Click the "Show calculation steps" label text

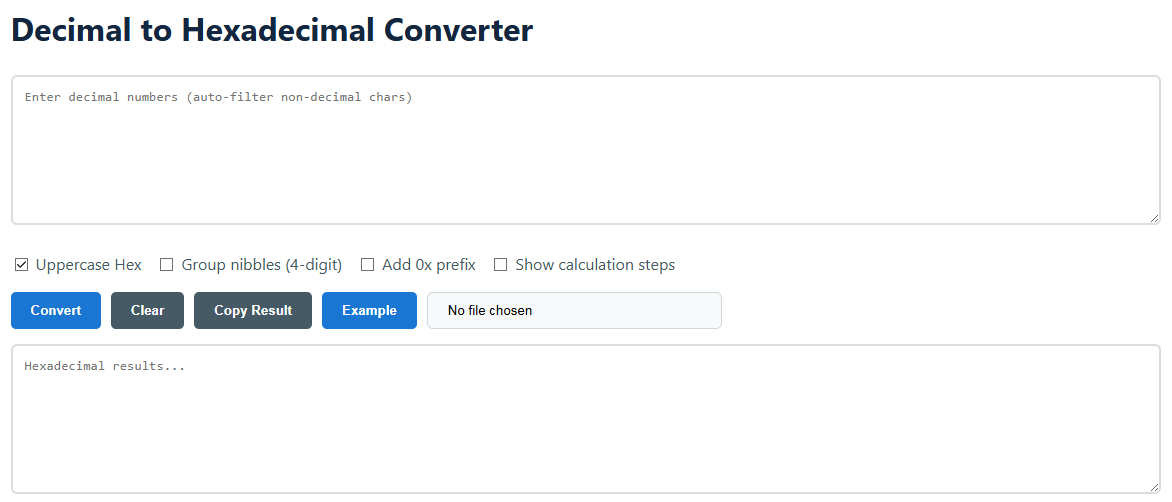(x=595, y=265)
